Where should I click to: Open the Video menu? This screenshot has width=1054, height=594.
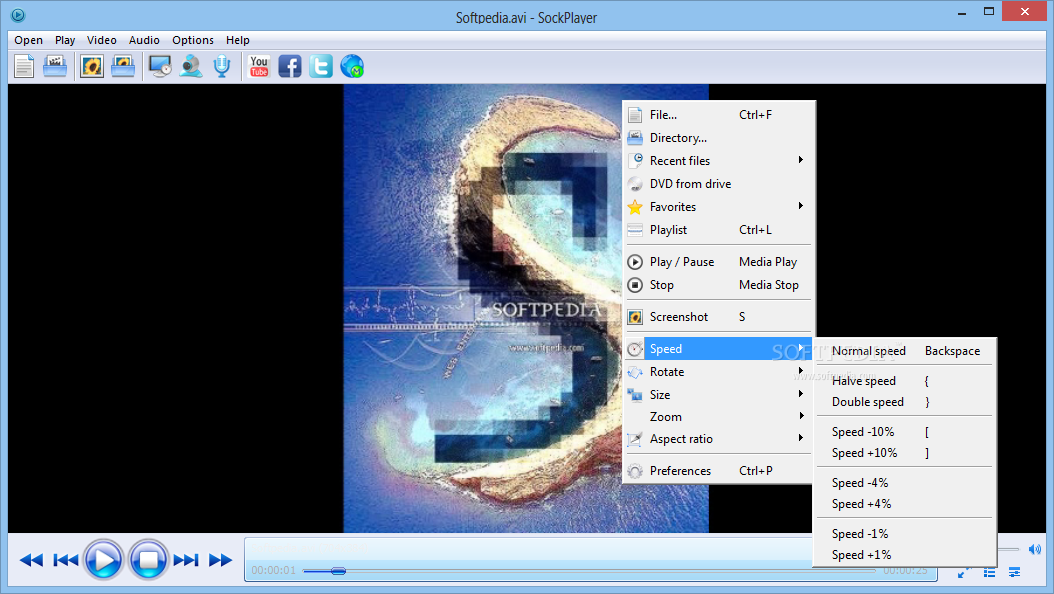102,40
